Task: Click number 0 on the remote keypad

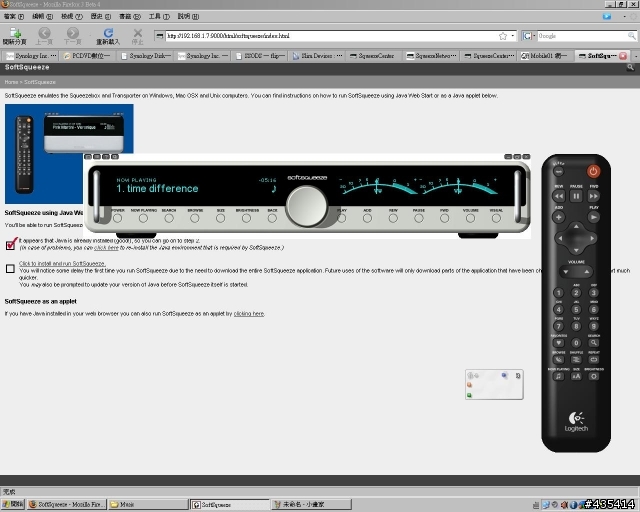Action: point(576,343)
